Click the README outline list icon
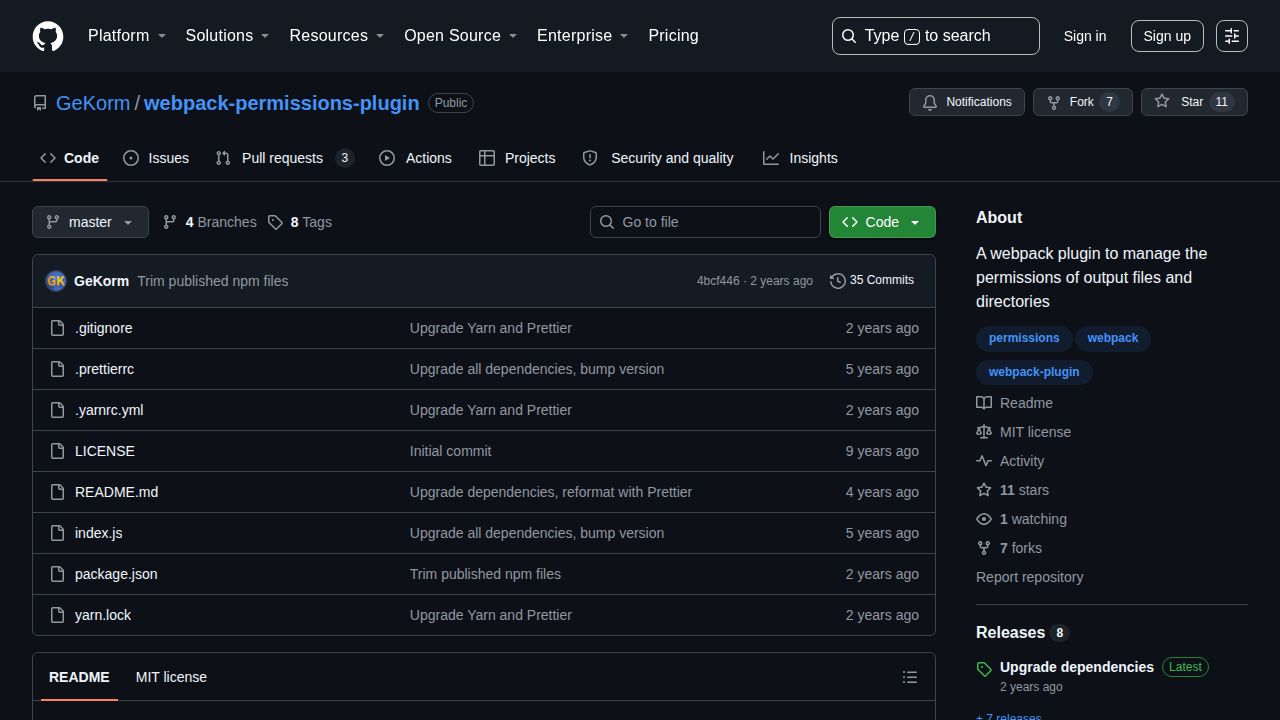 click(x=910, y=677)
